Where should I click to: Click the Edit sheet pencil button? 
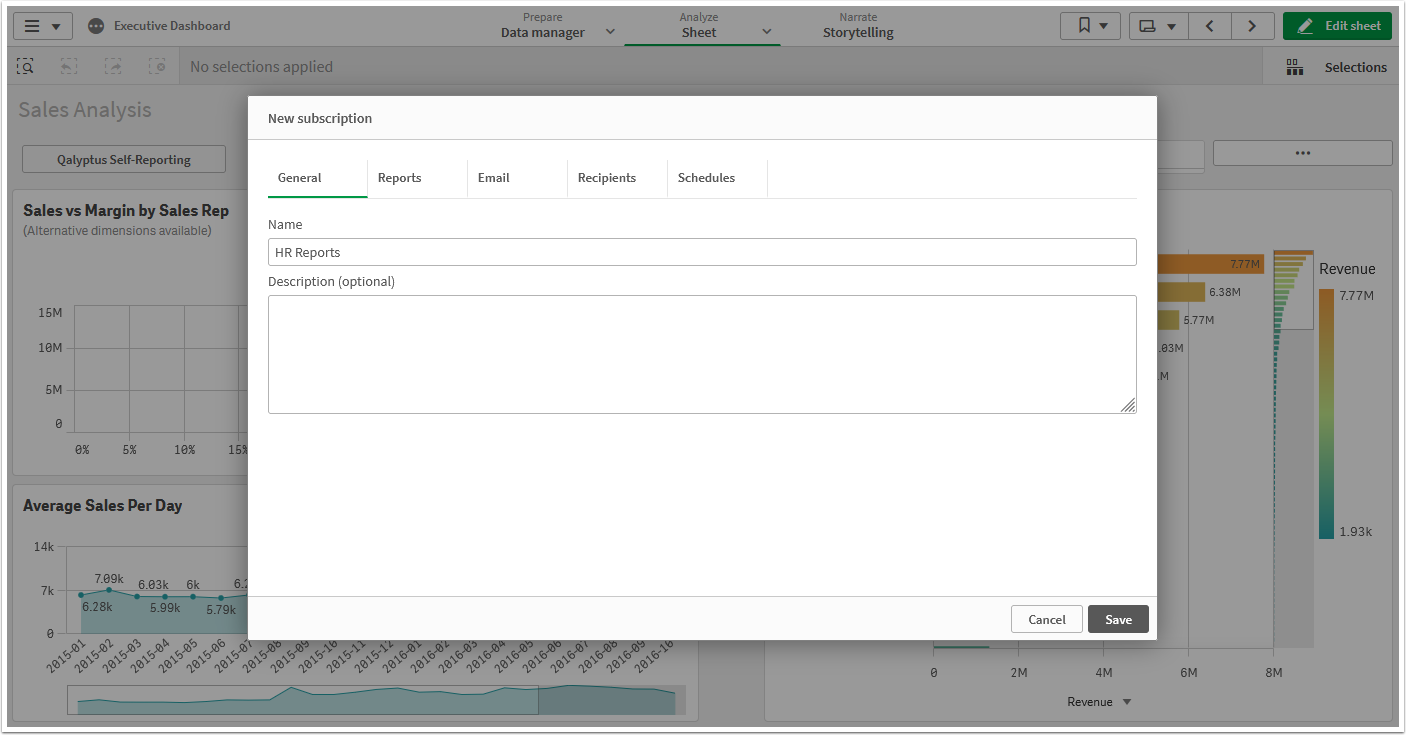coord(1337,25)
